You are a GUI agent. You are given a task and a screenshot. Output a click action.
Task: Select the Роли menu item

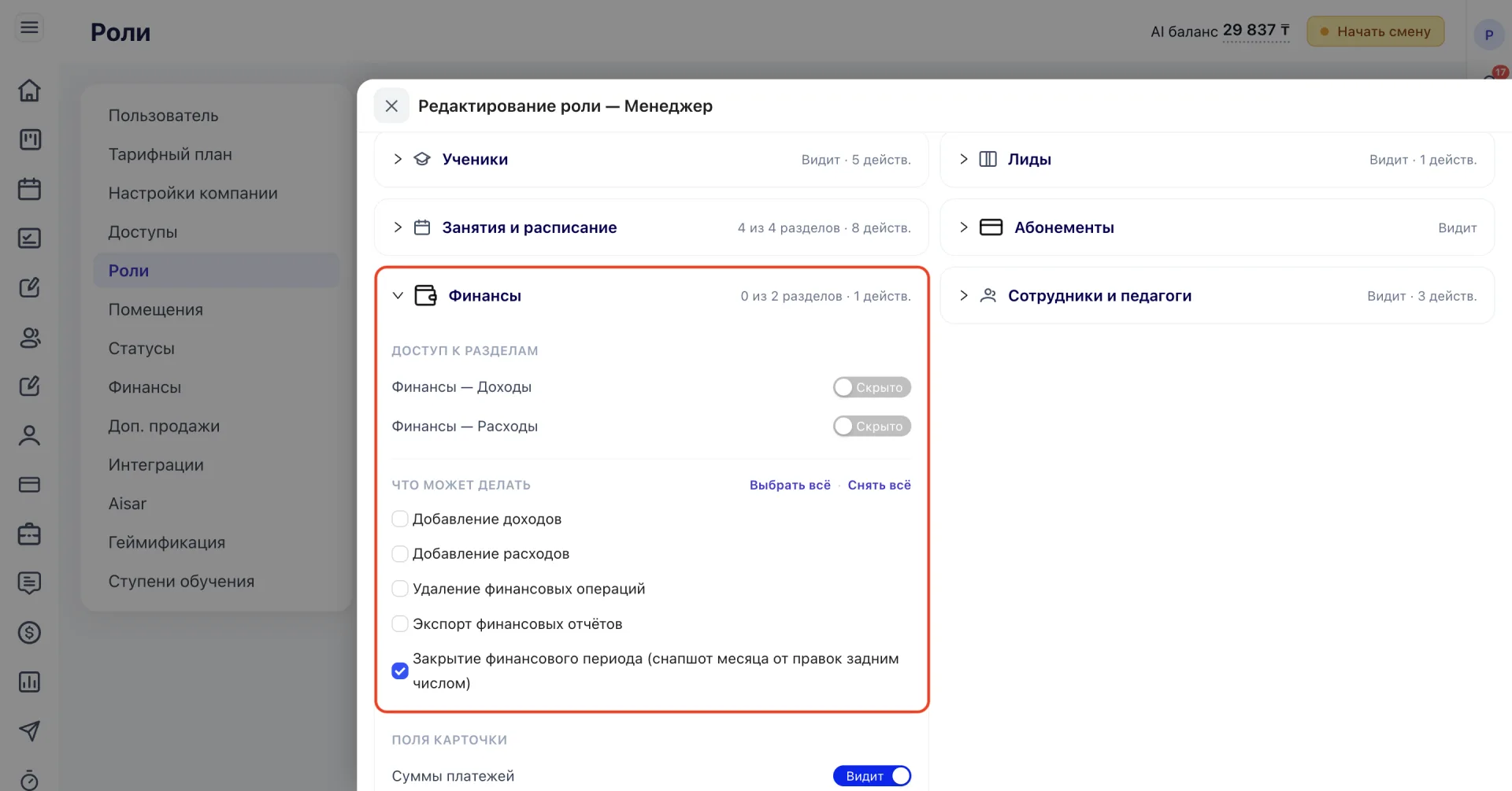click(x=217, y=271)
